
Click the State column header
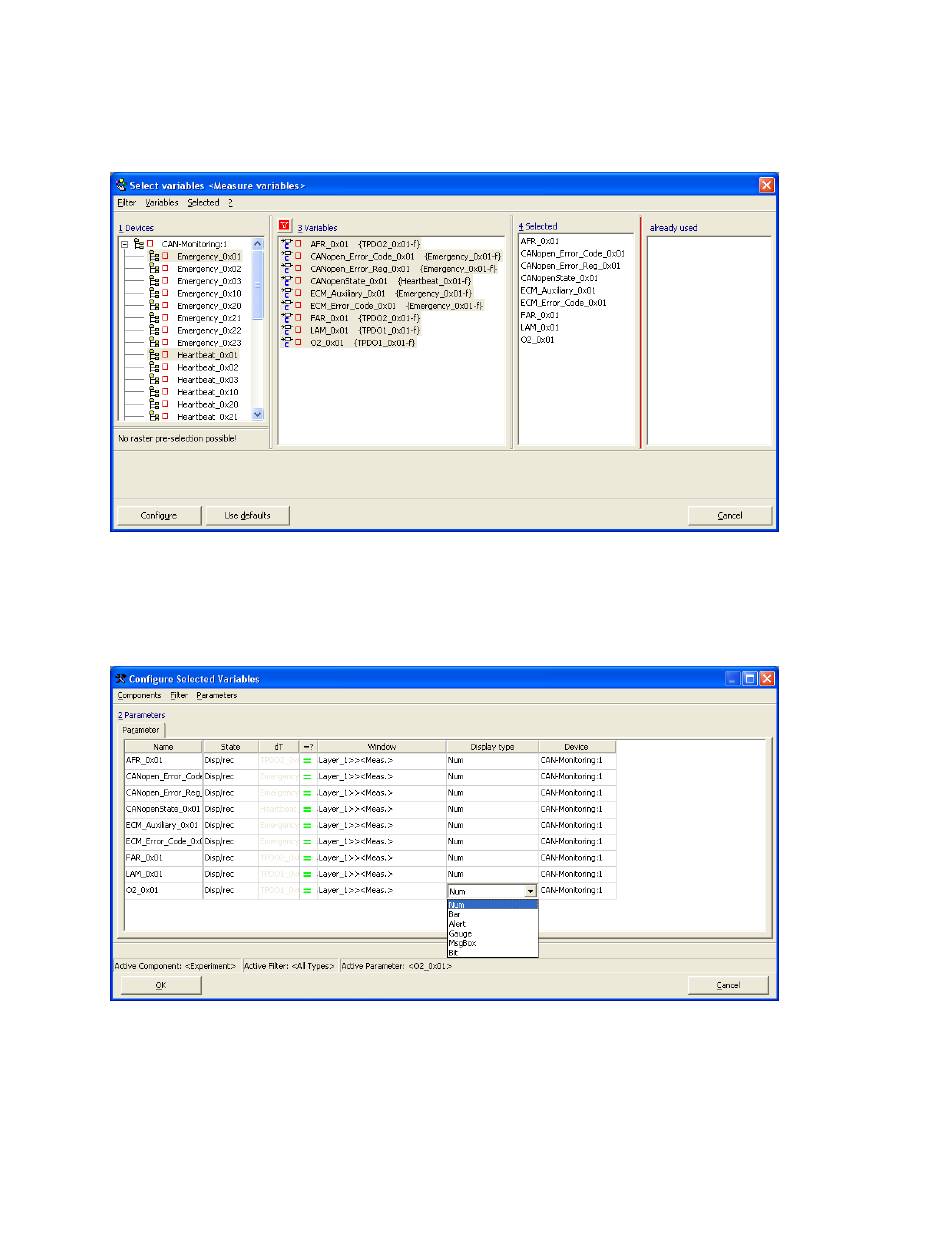tap(230, 746)
